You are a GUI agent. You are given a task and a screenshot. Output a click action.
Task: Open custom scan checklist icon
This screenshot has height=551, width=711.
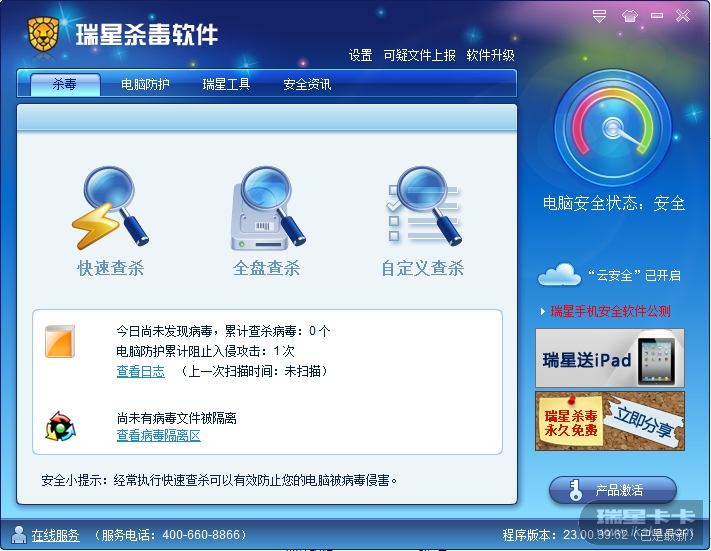pos(424,206)
